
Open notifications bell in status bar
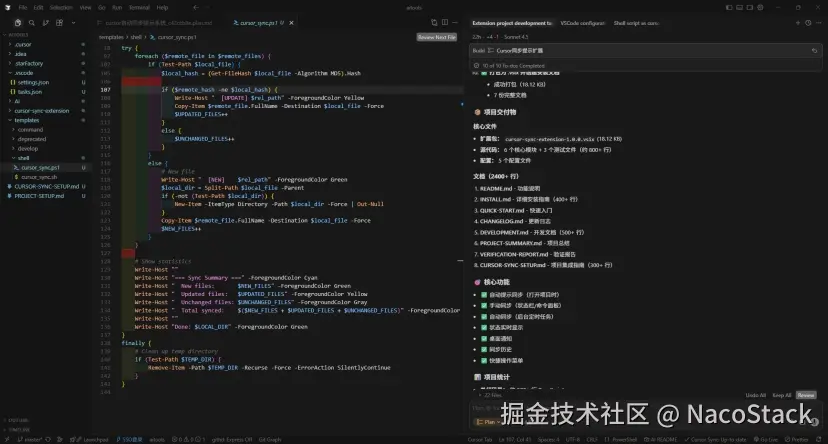click(819, 439)
